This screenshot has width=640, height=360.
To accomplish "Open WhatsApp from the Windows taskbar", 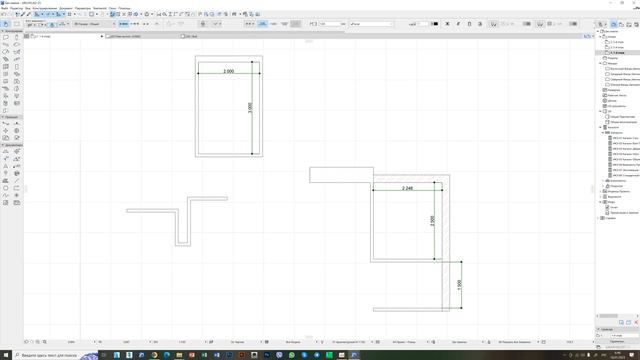I will pos(292,355).
